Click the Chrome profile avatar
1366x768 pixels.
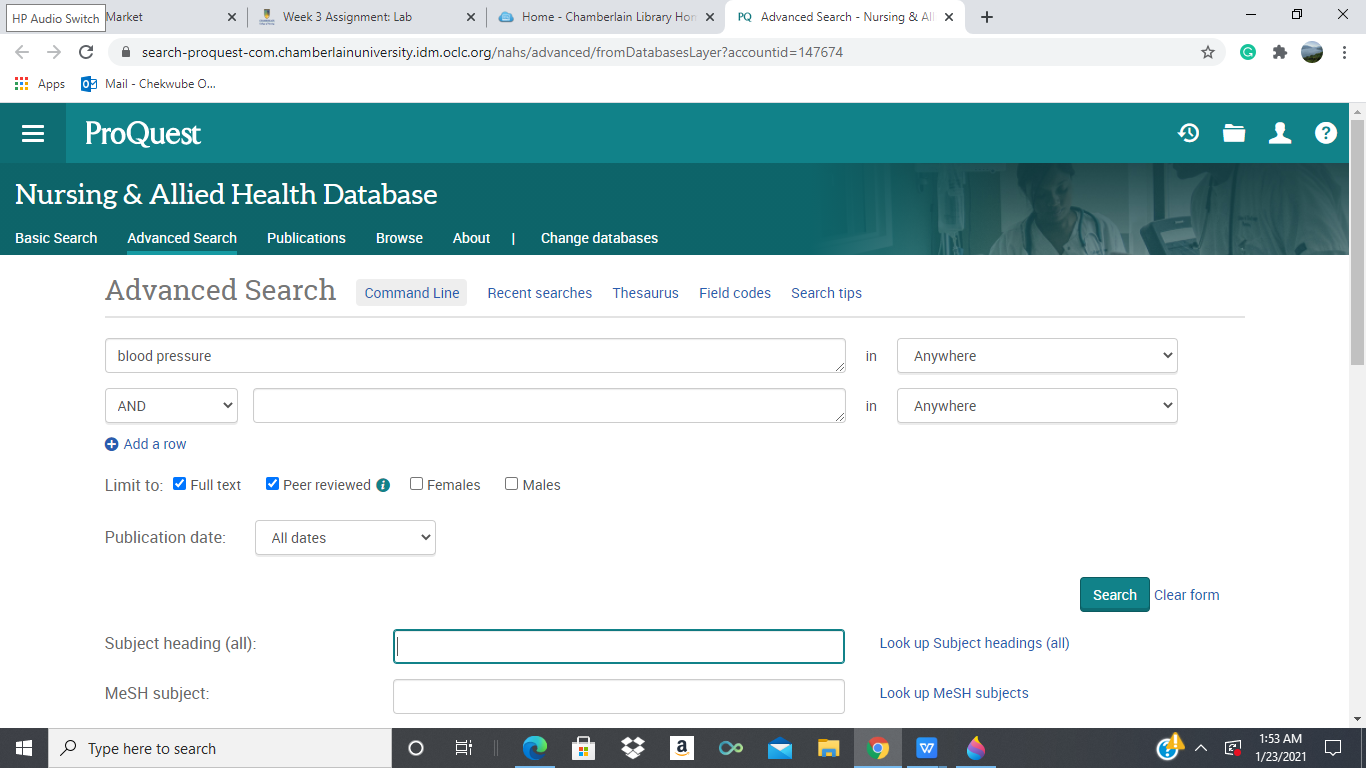[1312, 52]
